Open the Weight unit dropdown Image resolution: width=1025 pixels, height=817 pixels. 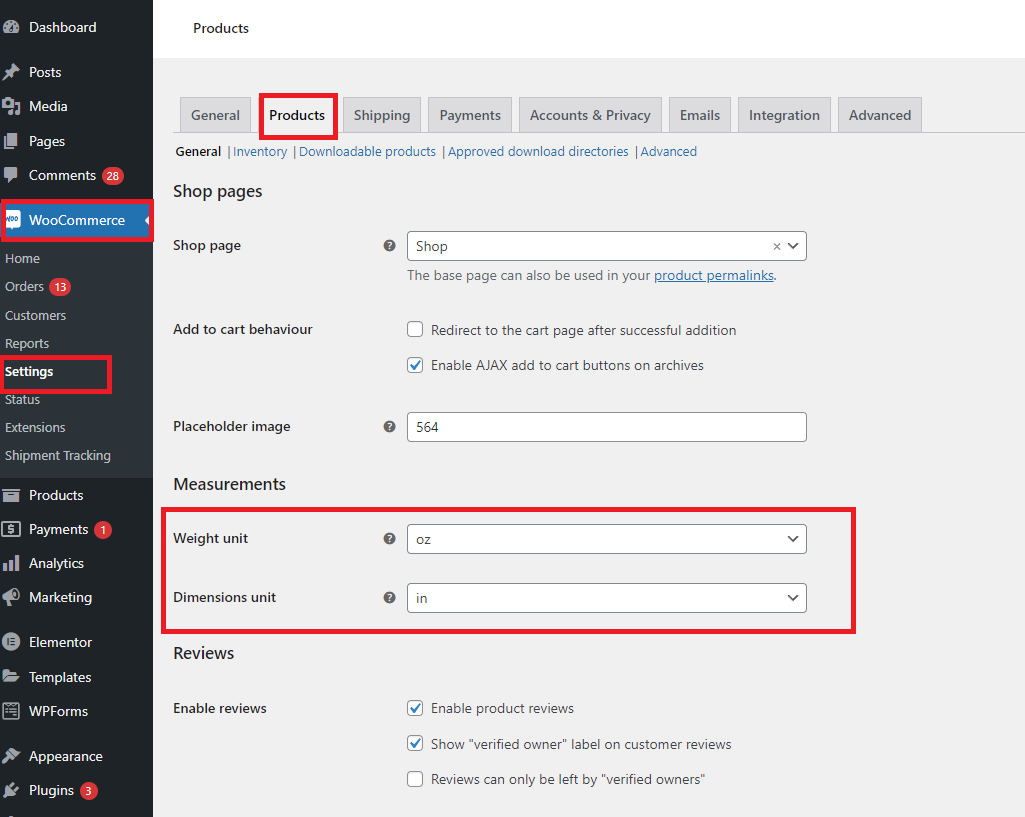coord(606,538)
